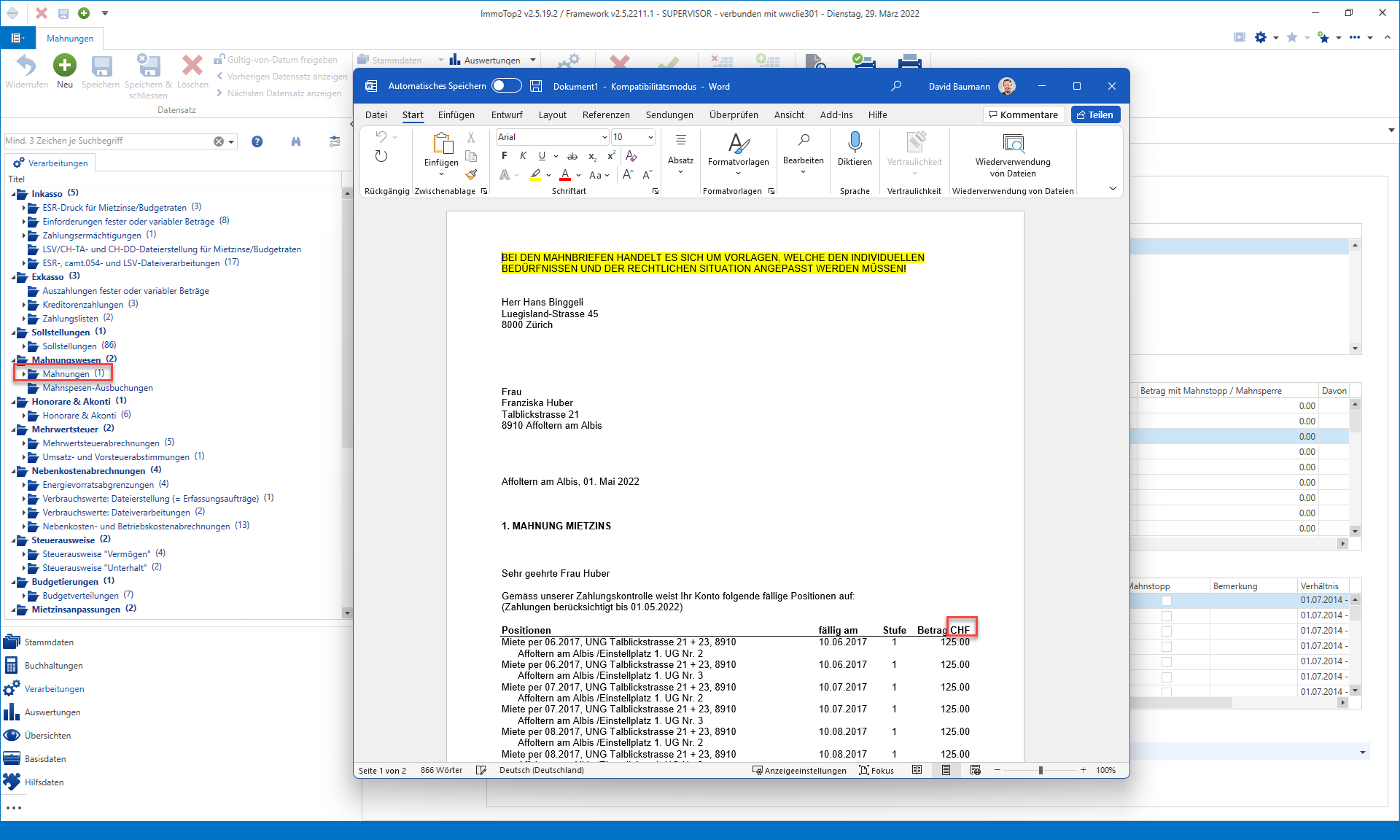Click the Bold formatting icon in Word
1400x840 pixels.
click(504, 156)
